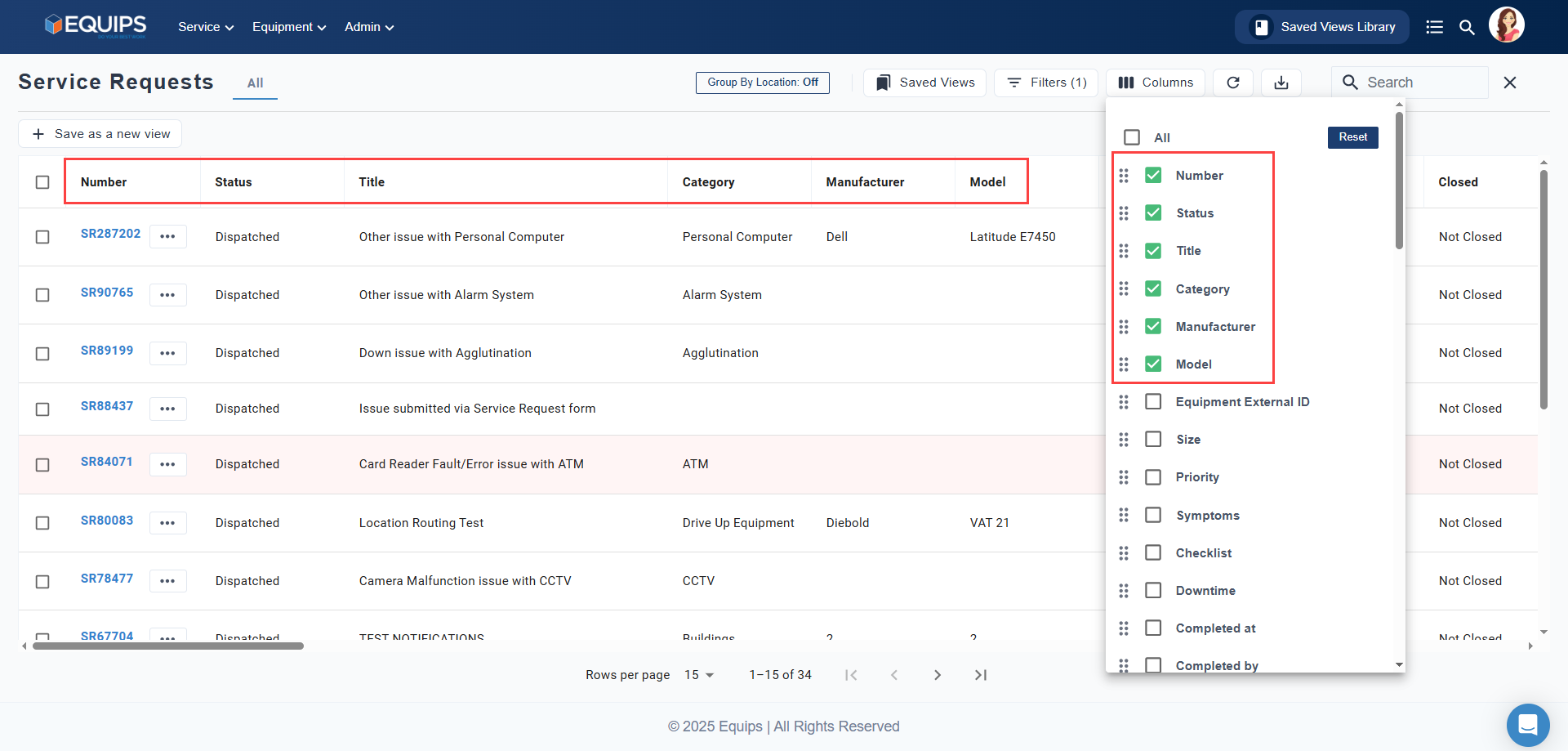Select the All tab under Service Requests
Screen dimensions: 1568x751
(x=255, y=83)
